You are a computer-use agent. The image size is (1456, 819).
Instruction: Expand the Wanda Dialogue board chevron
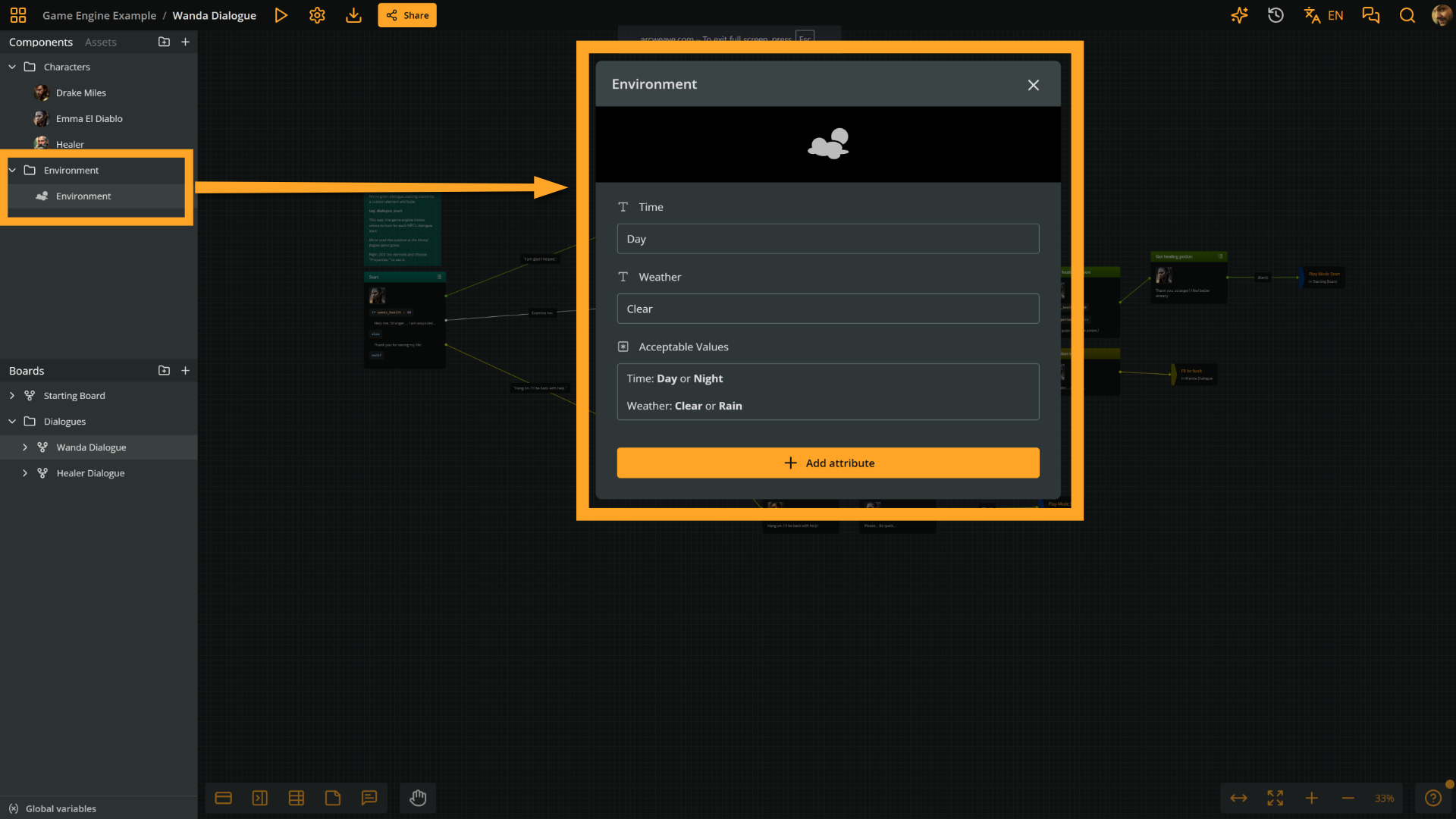[x=25, y=447]
